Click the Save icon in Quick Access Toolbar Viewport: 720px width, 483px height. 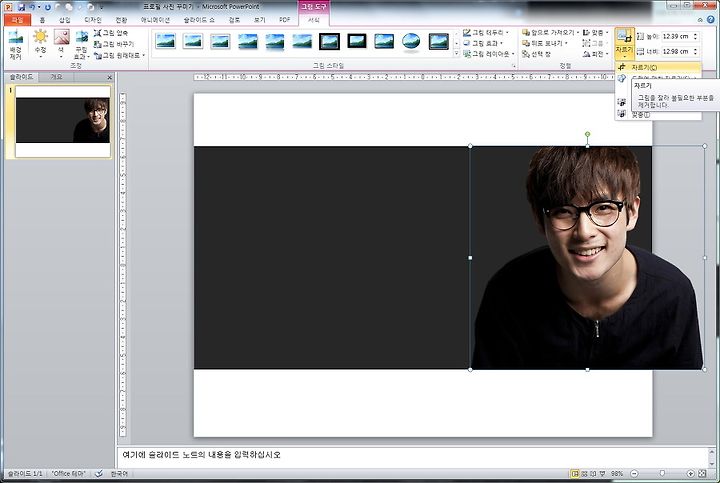pyautogui.click(x=21, y=7)
